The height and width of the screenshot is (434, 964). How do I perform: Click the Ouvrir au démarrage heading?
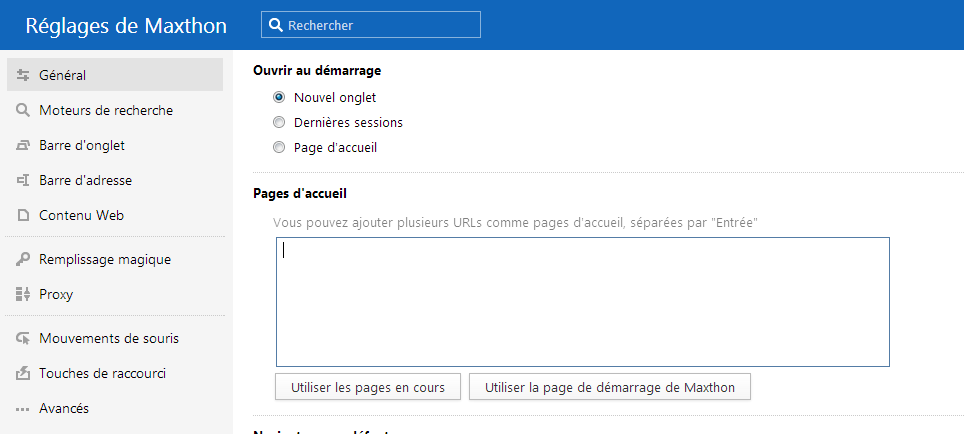tap(317, 70)
